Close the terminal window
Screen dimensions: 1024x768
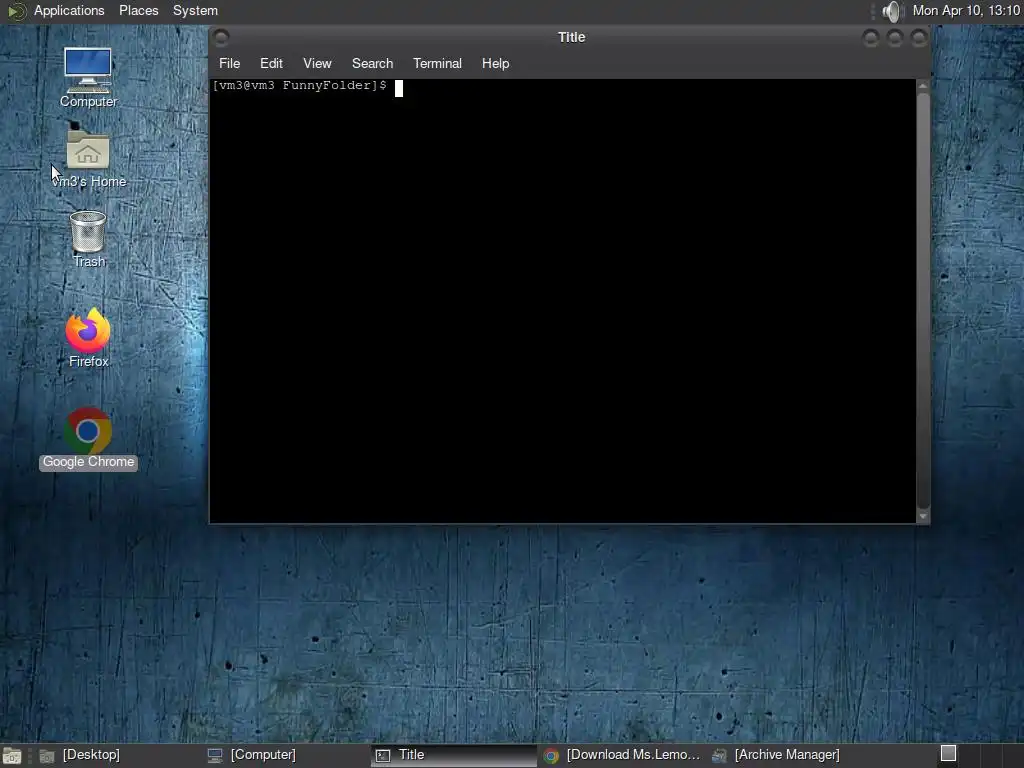pyautogui.click(x=919, y=38)
